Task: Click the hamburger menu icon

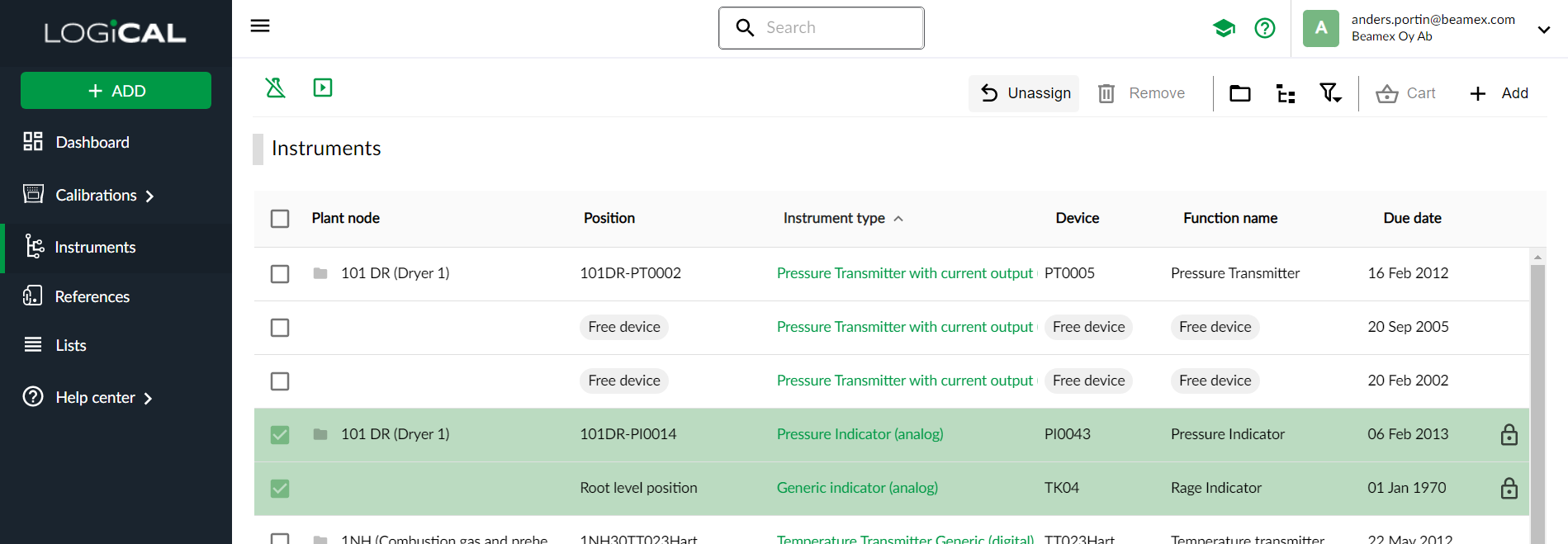Action: (260, 26)
